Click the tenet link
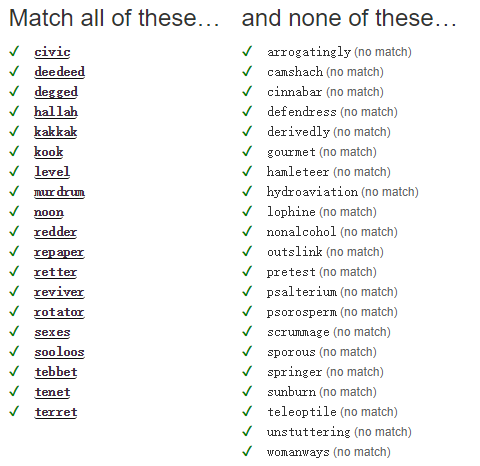The height and width of the screenshot is (466, 480). (x=53, y=392)
